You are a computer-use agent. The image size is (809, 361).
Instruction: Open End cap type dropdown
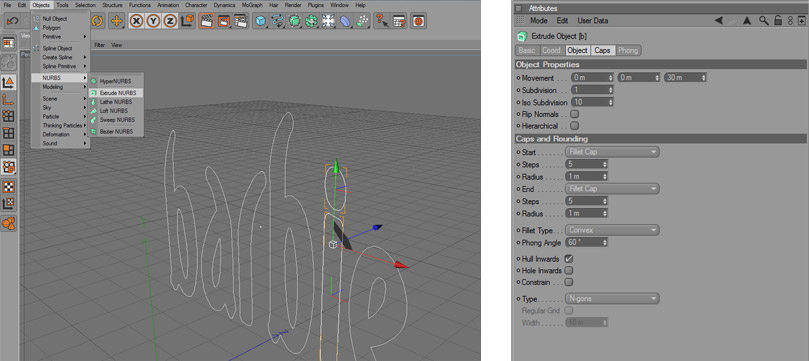[x=612, y=189]
